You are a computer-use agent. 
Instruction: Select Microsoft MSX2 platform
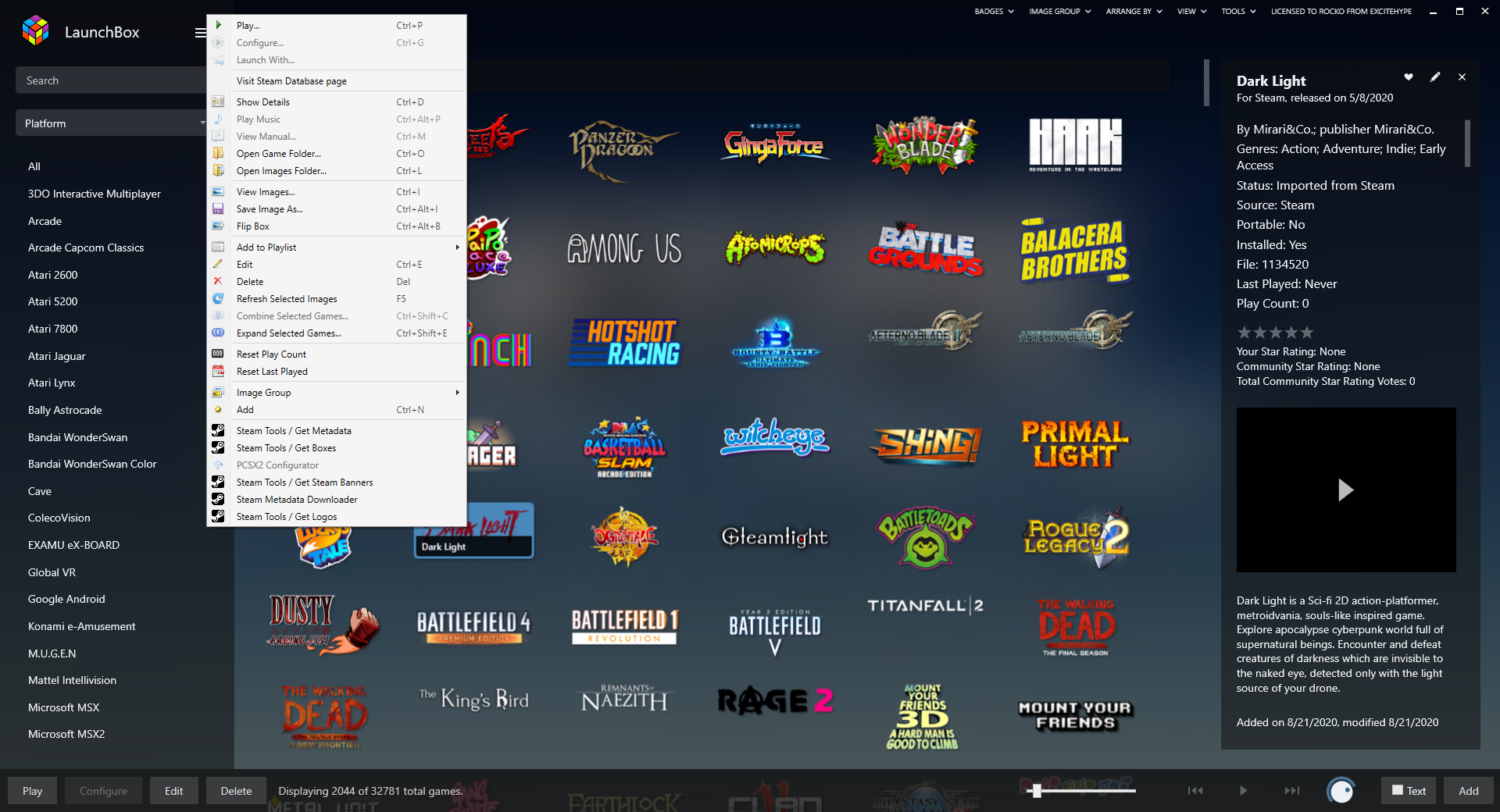[66, 734]
